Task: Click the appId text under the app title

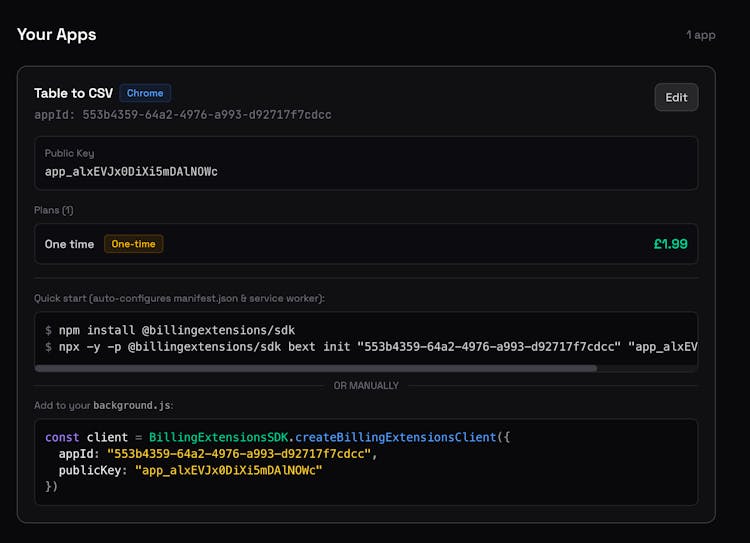Action: [182, 115]
